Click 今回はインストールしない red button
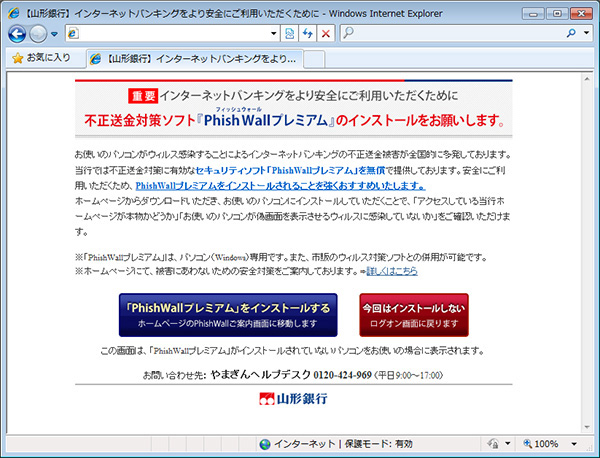The image size is (600, 458). click(x=414, y=315)
